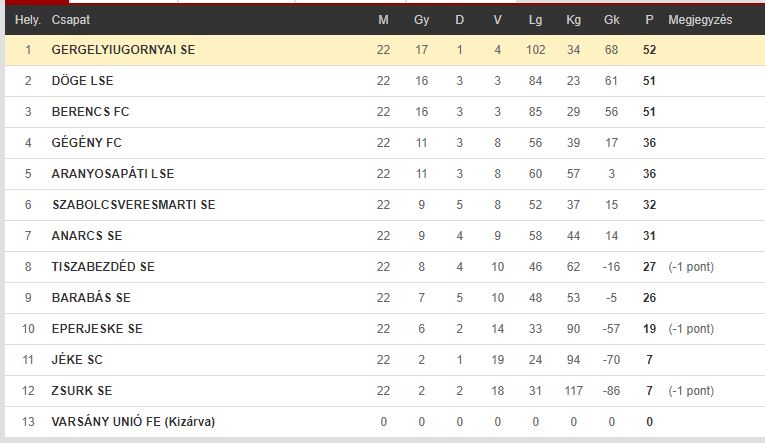Click the BARABÁS SE team name

click(91, 298)
